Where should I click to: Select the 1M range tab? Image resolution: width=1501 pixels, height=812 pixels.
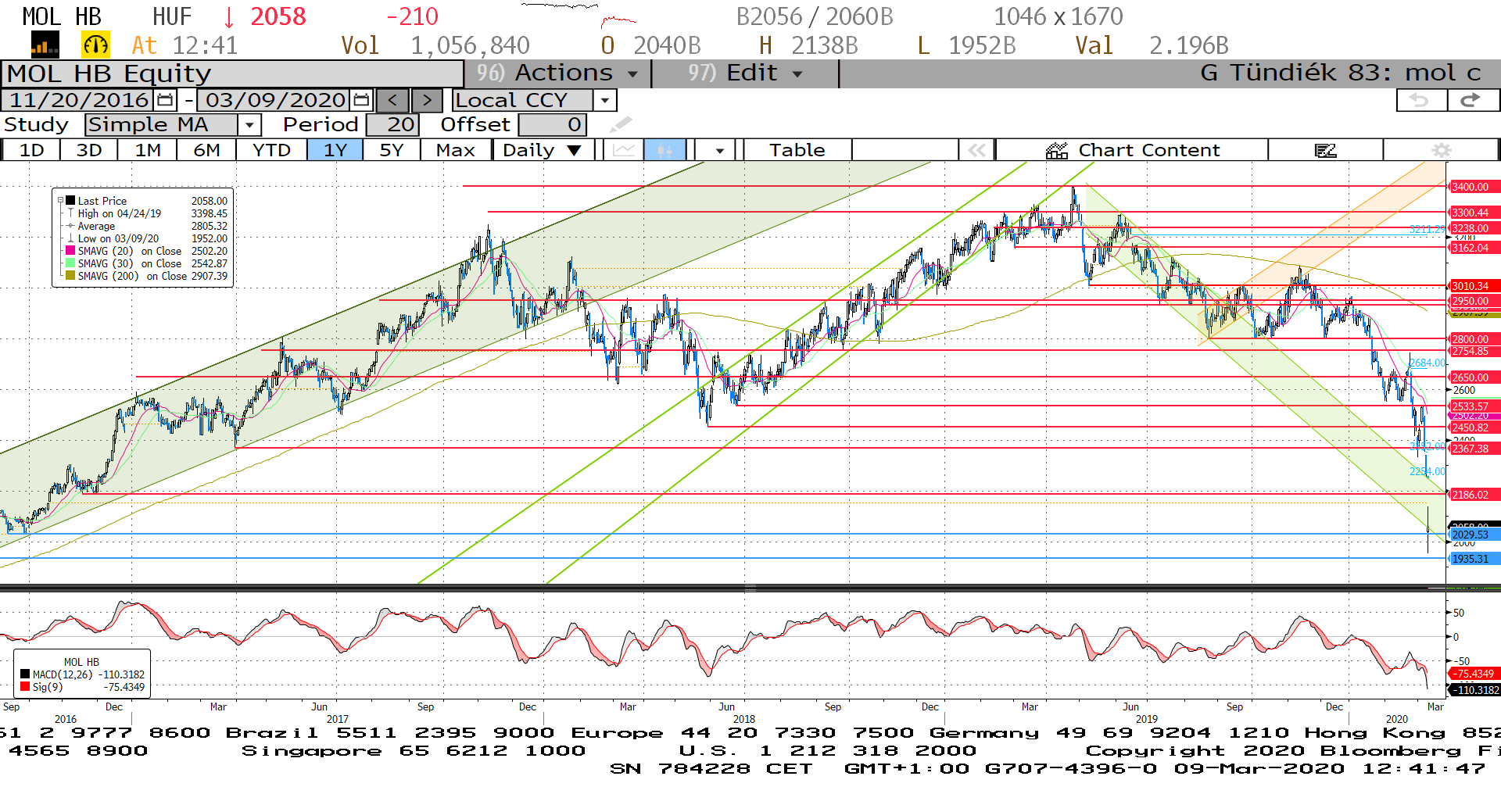[x=148, y=150]
